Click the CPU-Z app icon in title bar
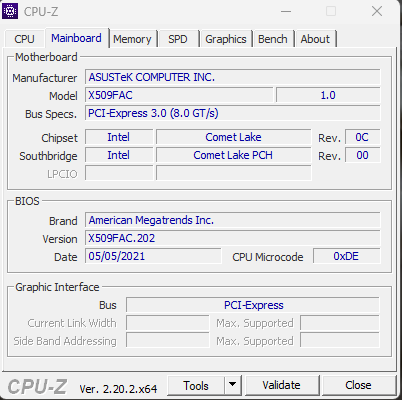This screenshot has height=400, width=402. point(10,11)
